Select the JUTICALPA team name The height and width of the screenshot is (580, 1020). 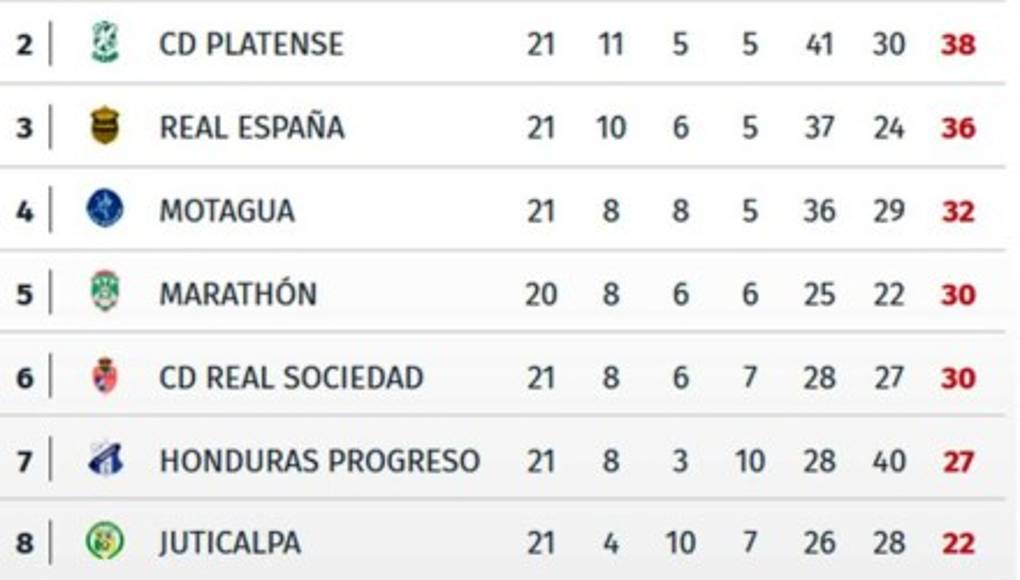[229, 543]
